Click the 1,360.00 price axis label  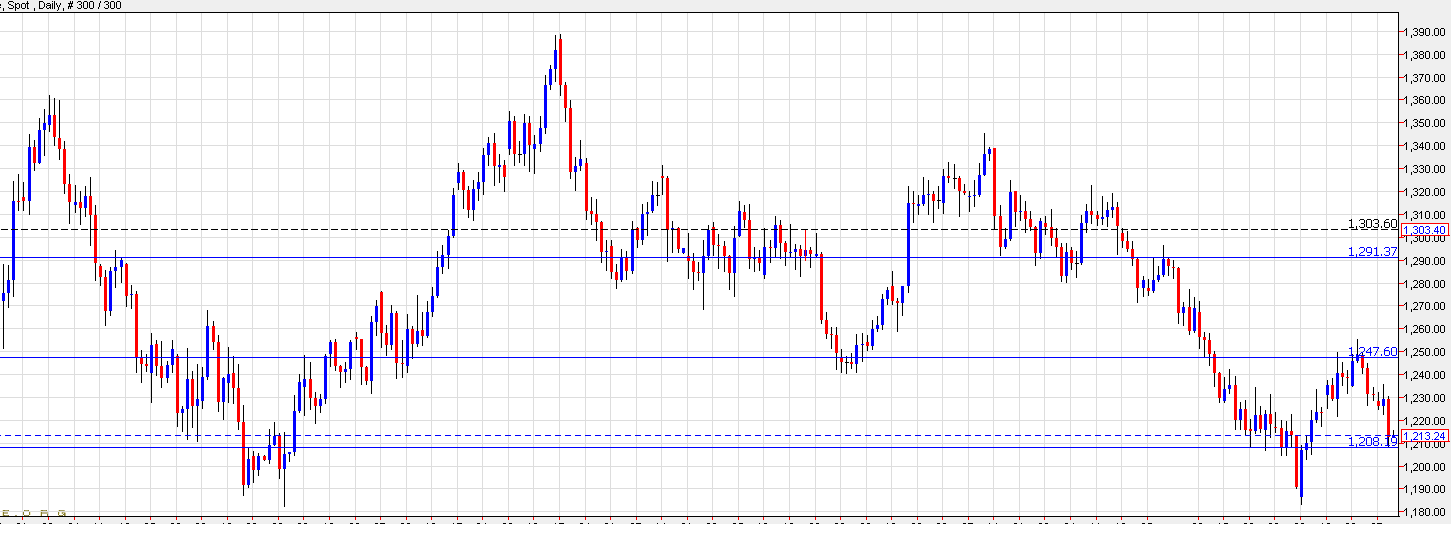[1424, 100]
